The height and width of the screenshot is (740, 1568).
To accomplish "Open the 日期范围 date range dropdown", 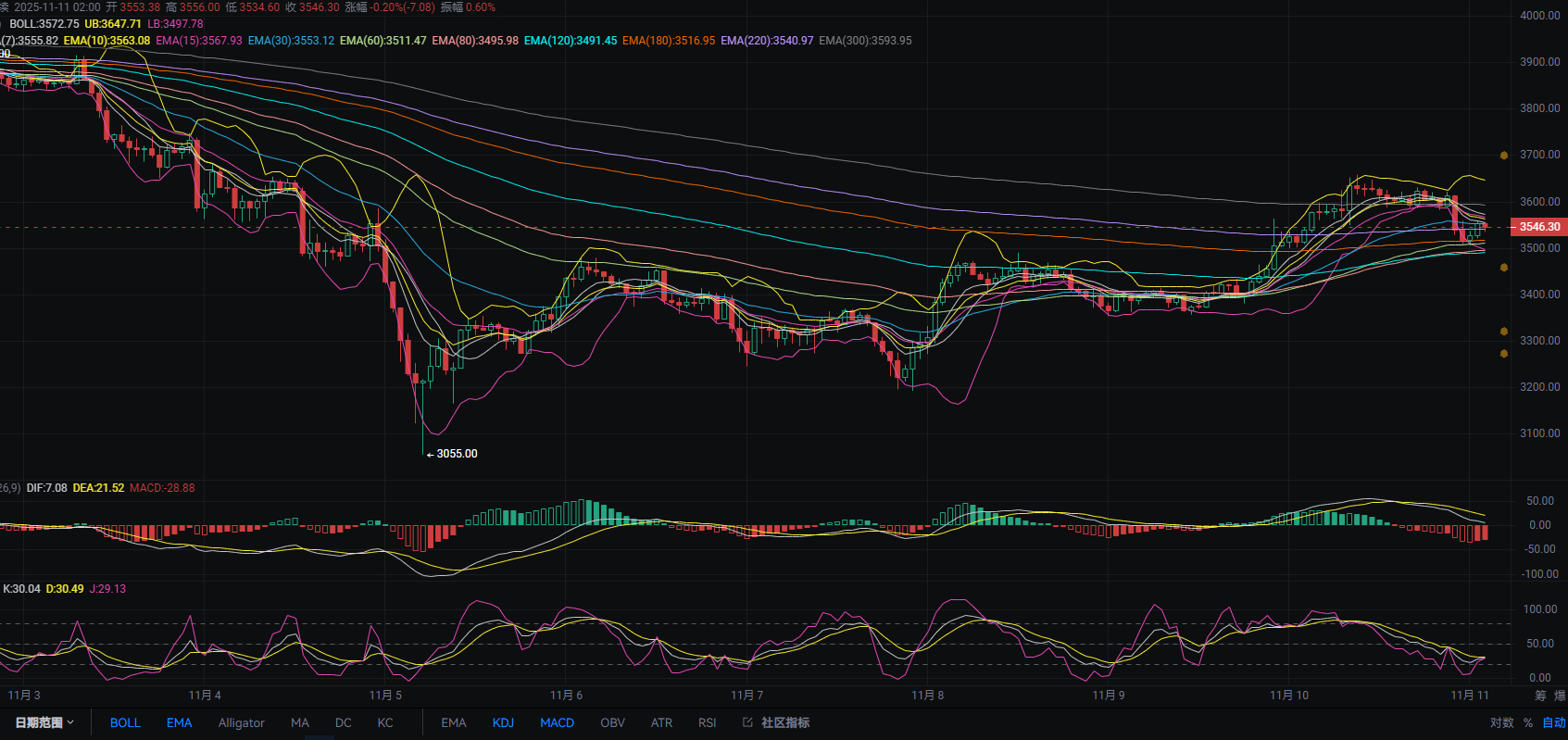I will 44,722.
